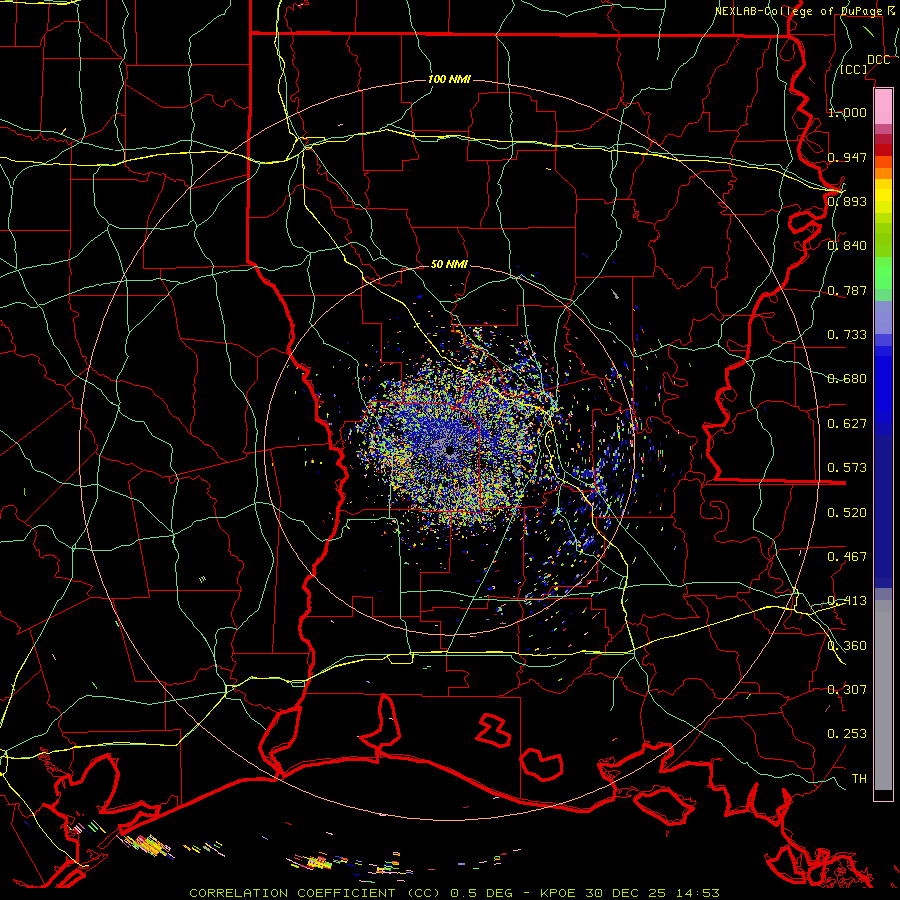
Task: Click the 0.307 scale value
Action: coord(847,690)
